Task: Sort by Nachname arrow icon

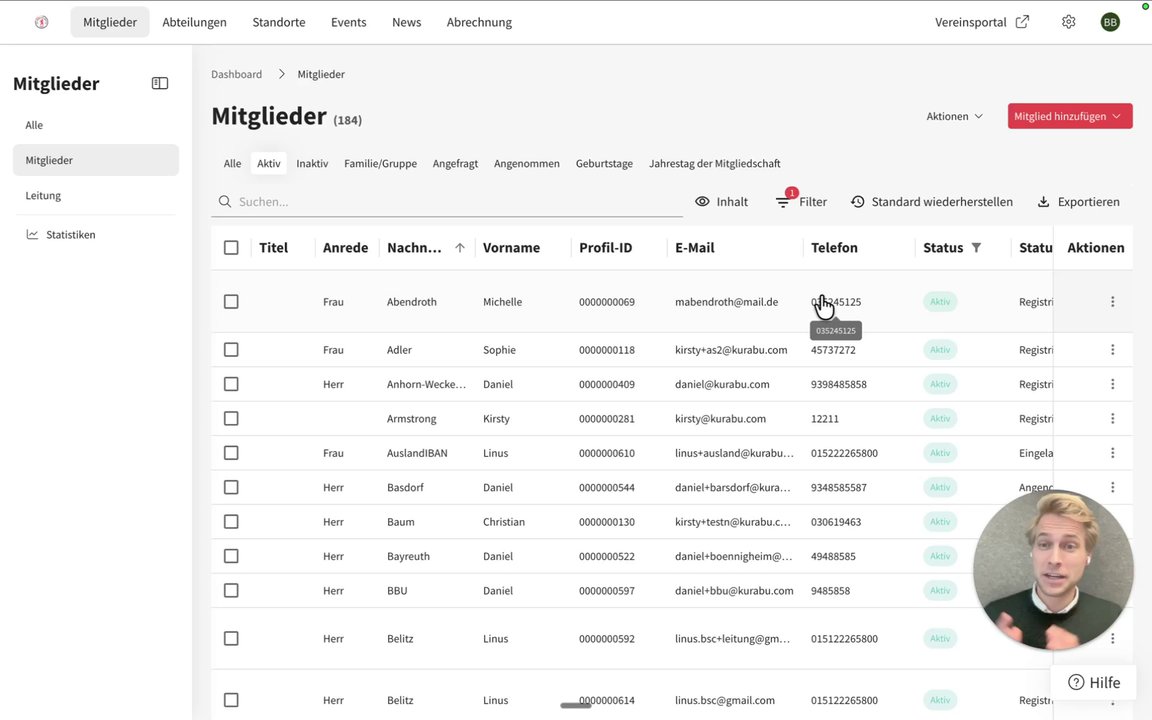Action: (x=460, y=248)
